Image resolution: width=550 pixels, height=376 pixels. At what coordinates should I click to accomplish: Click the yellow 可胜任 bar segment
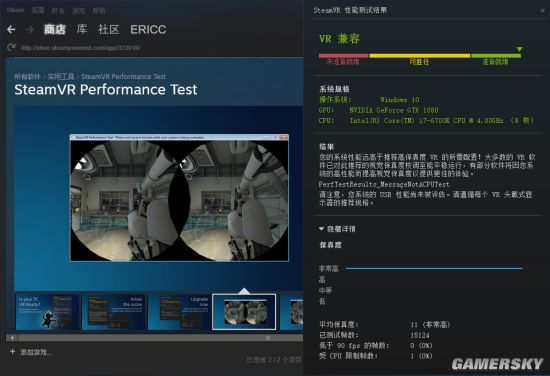point(420,56)
